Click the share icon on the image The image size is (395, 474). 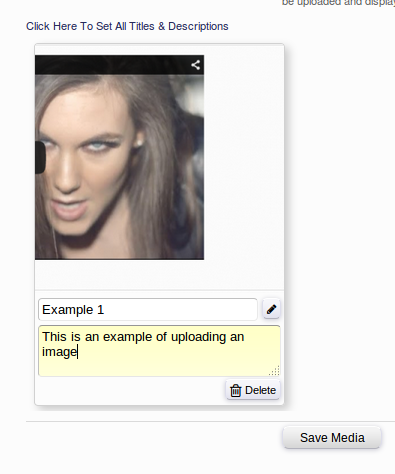[x=196, y=65]
